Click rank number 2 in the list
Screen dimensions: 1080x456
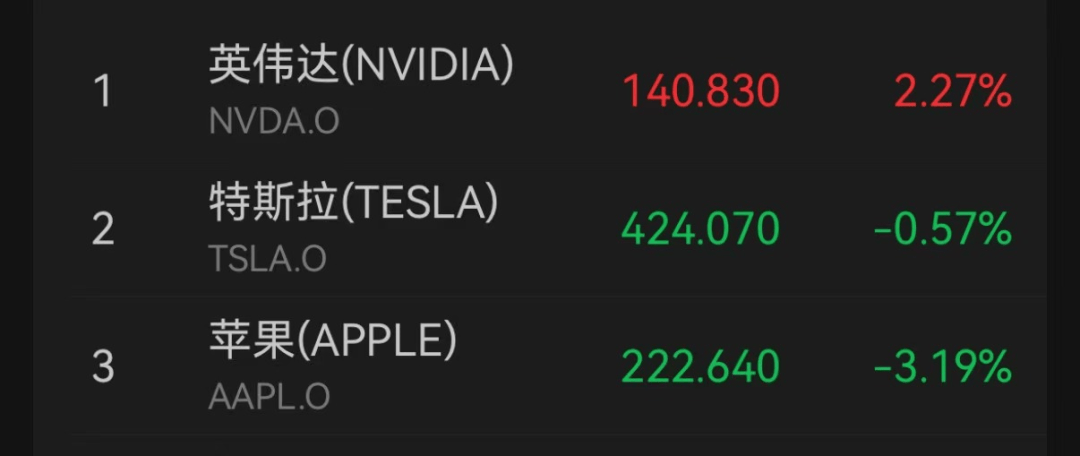[x=103, y=231]
